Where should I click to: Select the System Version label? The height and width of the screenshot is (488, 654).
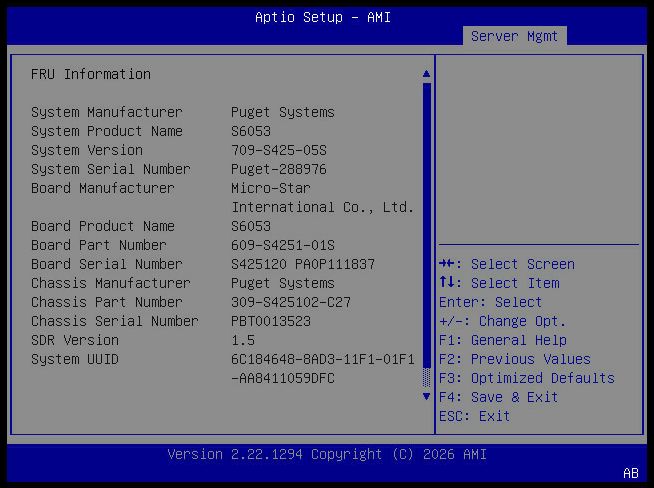coord(87,150)
